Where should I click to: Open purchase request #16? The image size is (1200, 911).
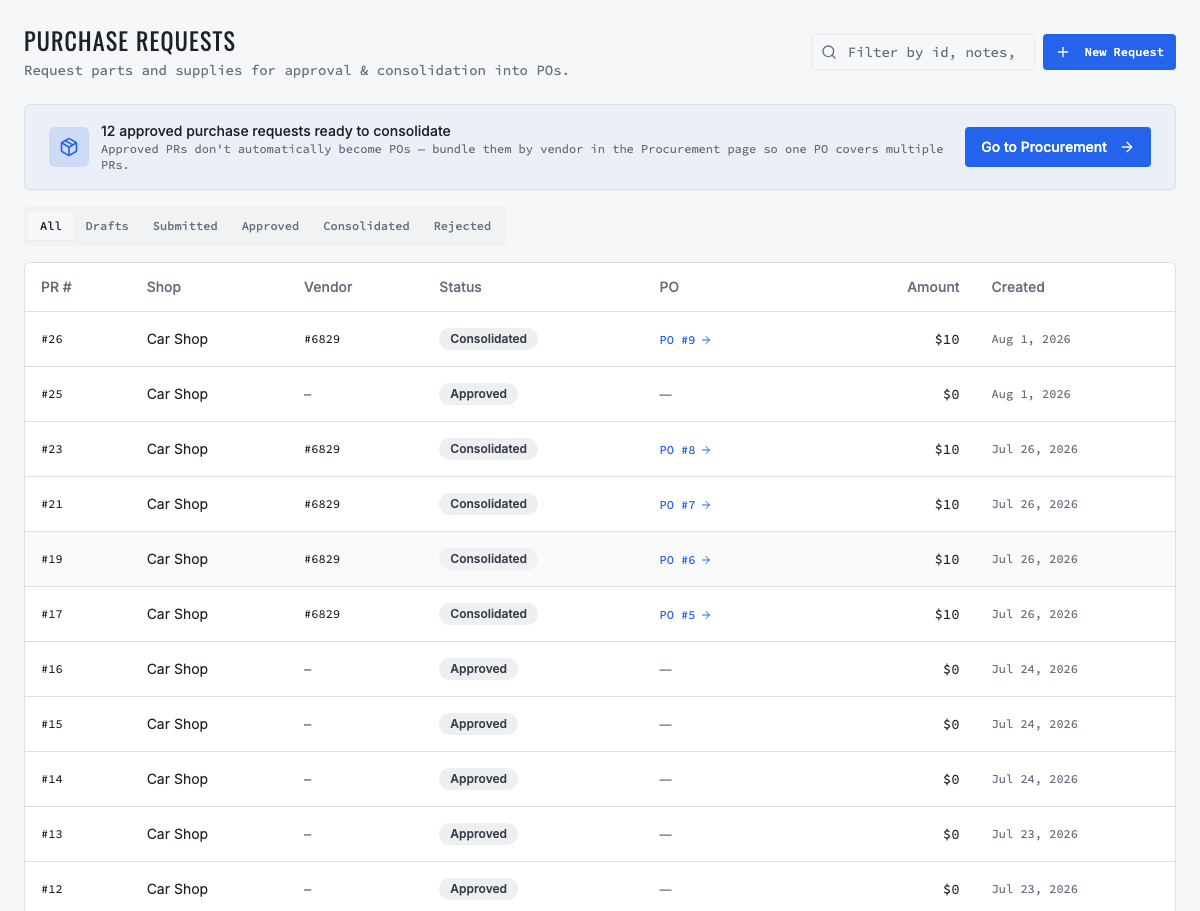click(x=600, y=669)
